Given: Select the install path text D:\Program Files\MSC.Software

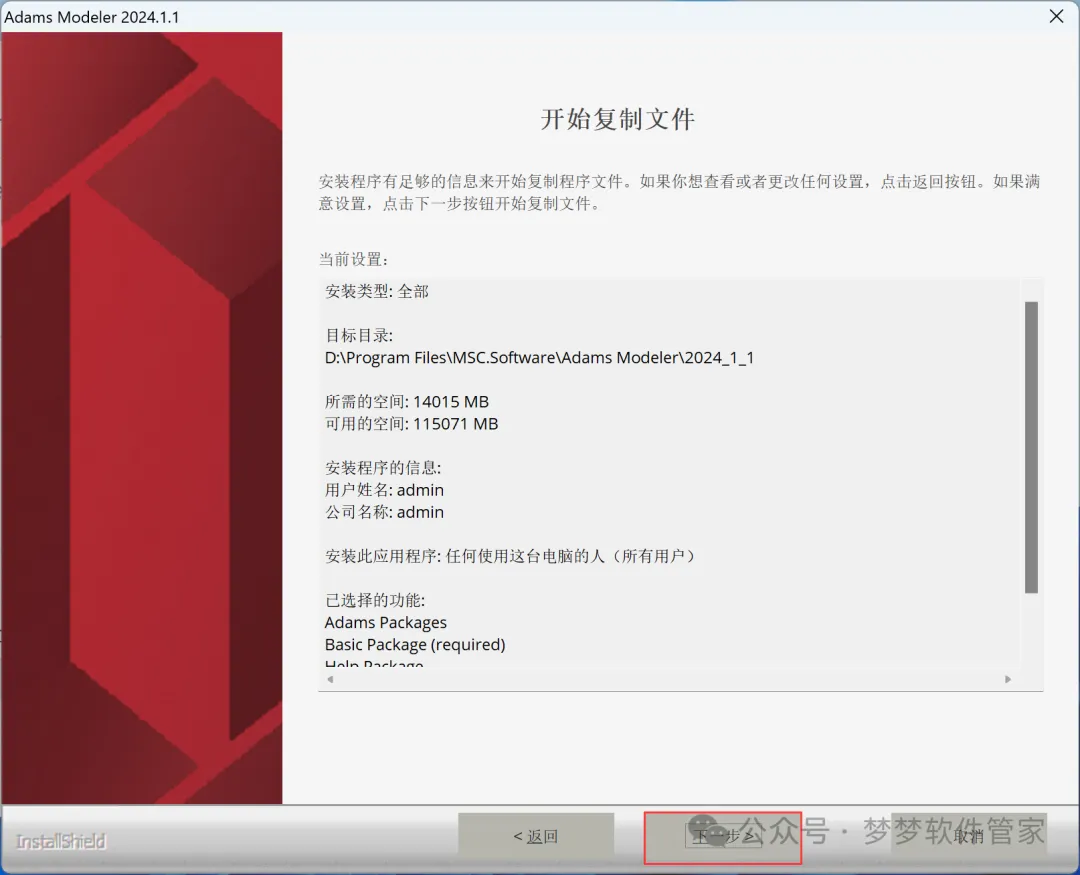Looking at the screenshot, I should click(539, 358).
